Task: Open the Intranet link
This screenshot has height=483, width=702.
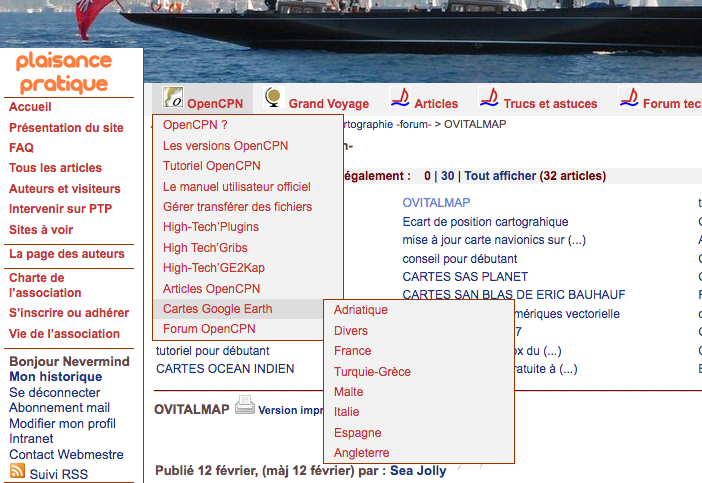Action: (31, 439)
